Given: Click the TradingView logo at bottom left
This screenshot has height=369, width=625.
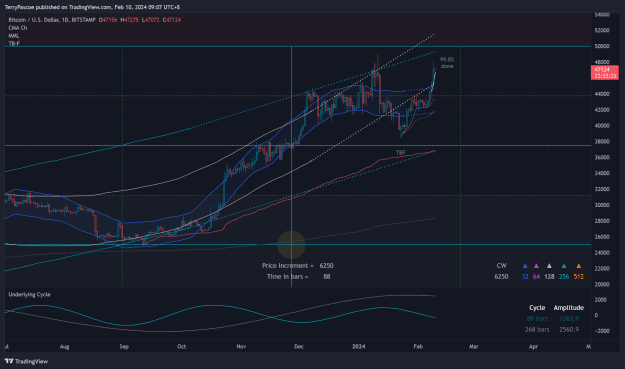Looking at the screenshot, I should point(26,361).
